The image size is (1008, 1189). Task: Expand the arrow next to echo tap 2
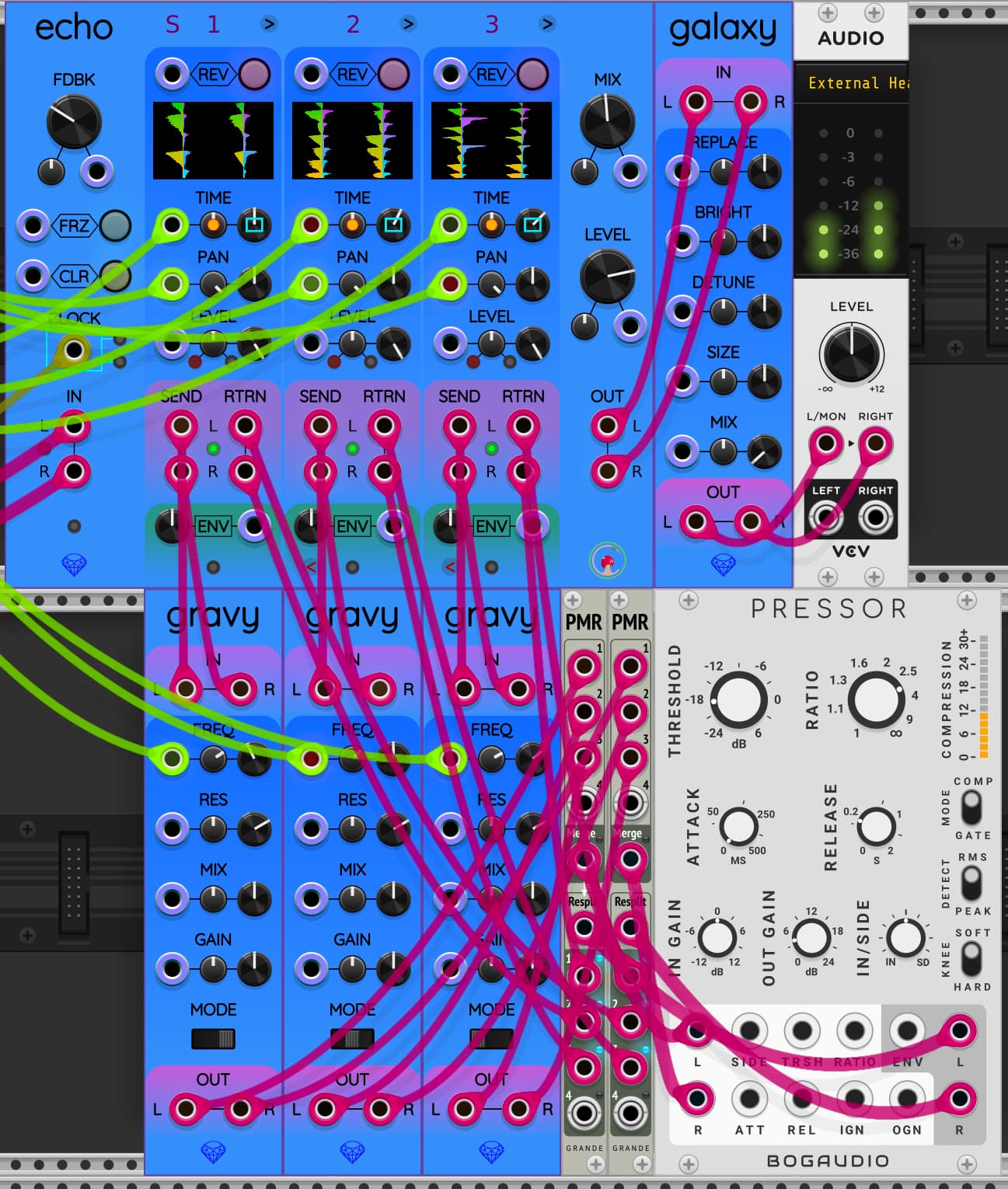click(408, 24)
